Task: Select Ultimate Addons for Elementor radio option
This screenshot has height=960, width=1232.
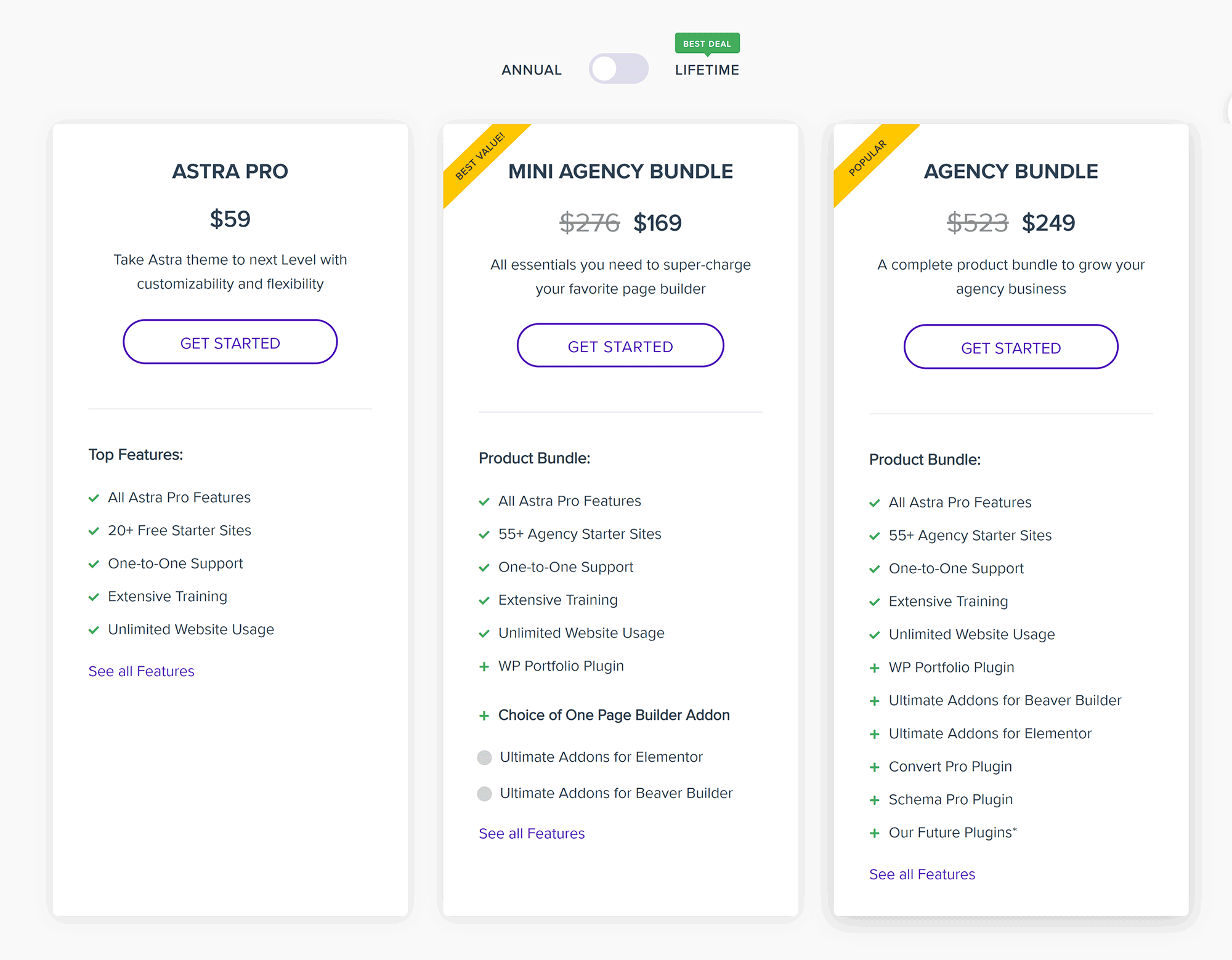Action: coord(485,757)
